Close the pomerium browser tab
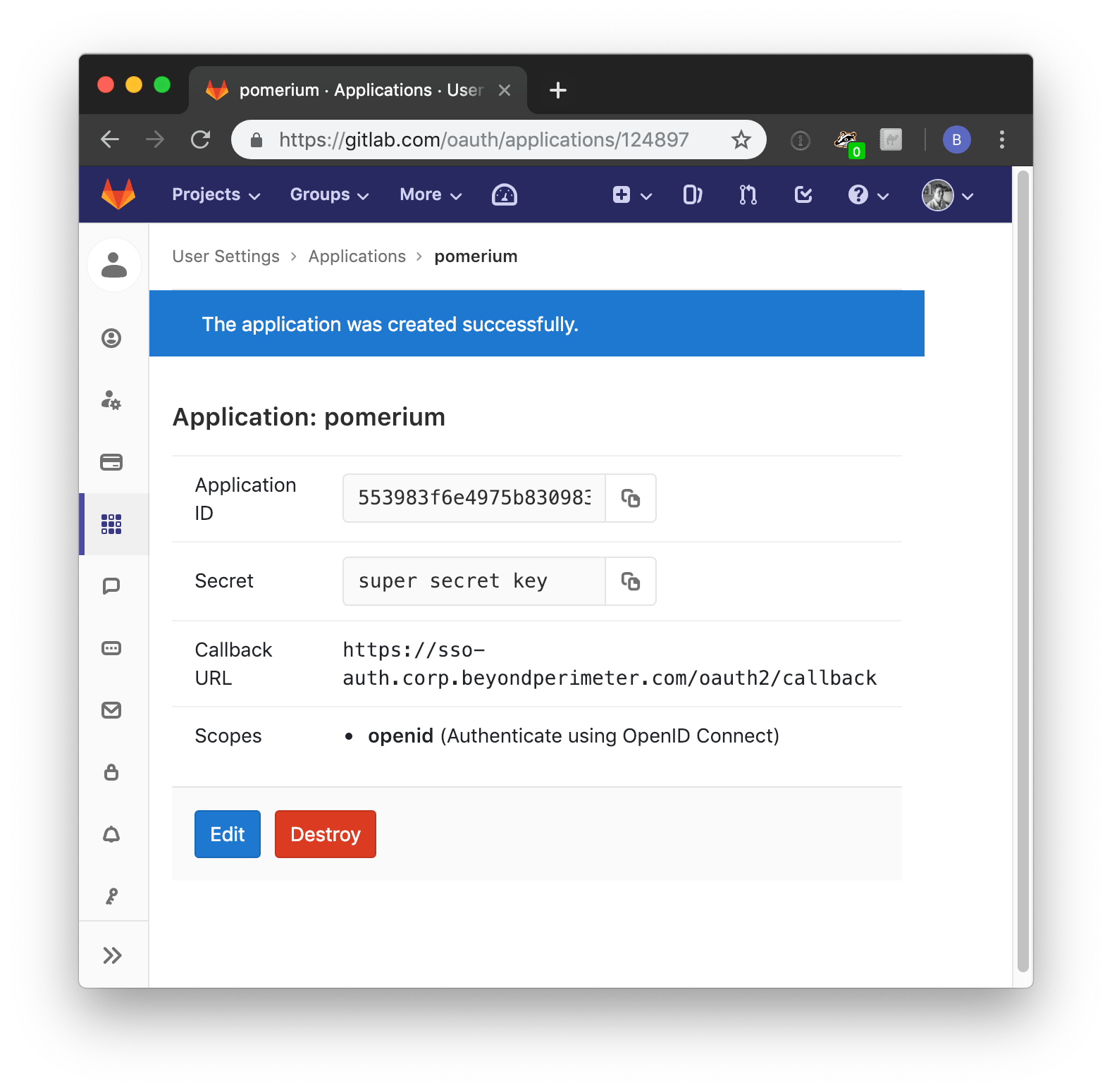The height and width of the screenshot is (1092, 1112). point(505,90)
